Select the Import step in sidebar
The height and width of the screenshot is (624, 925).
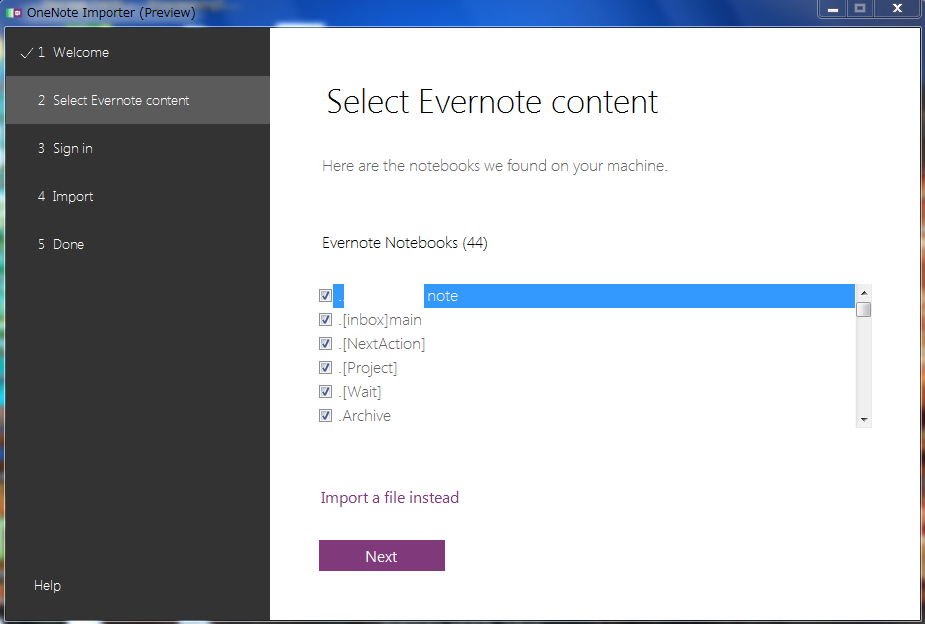coord(137,196)
